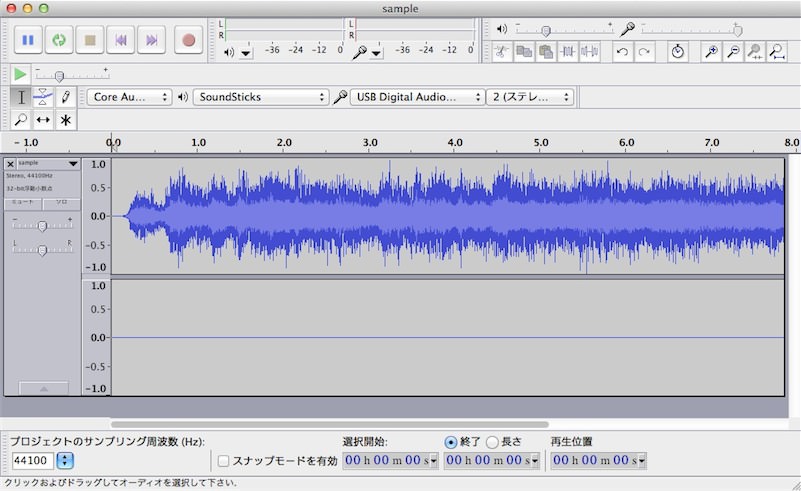The height and width of the screenshot is (491, 801).
Task: Click the horizontal scrollbar
Action: [330, 424]
